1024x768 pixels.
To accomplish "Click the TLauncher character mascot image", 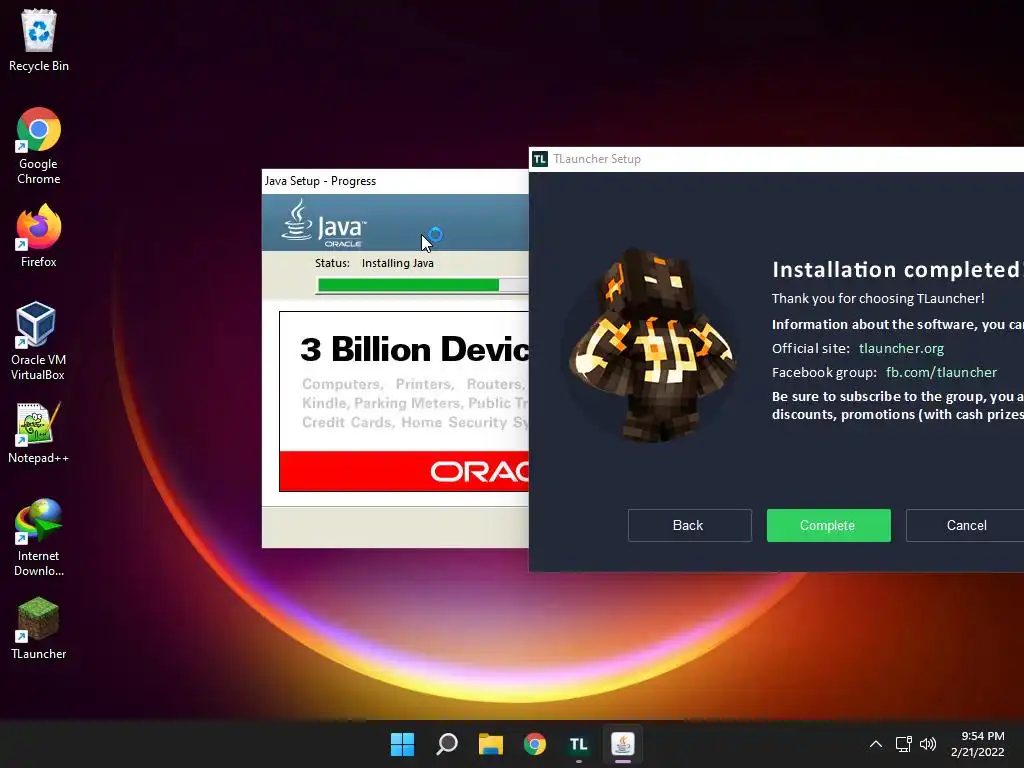I will coord(652,345).
